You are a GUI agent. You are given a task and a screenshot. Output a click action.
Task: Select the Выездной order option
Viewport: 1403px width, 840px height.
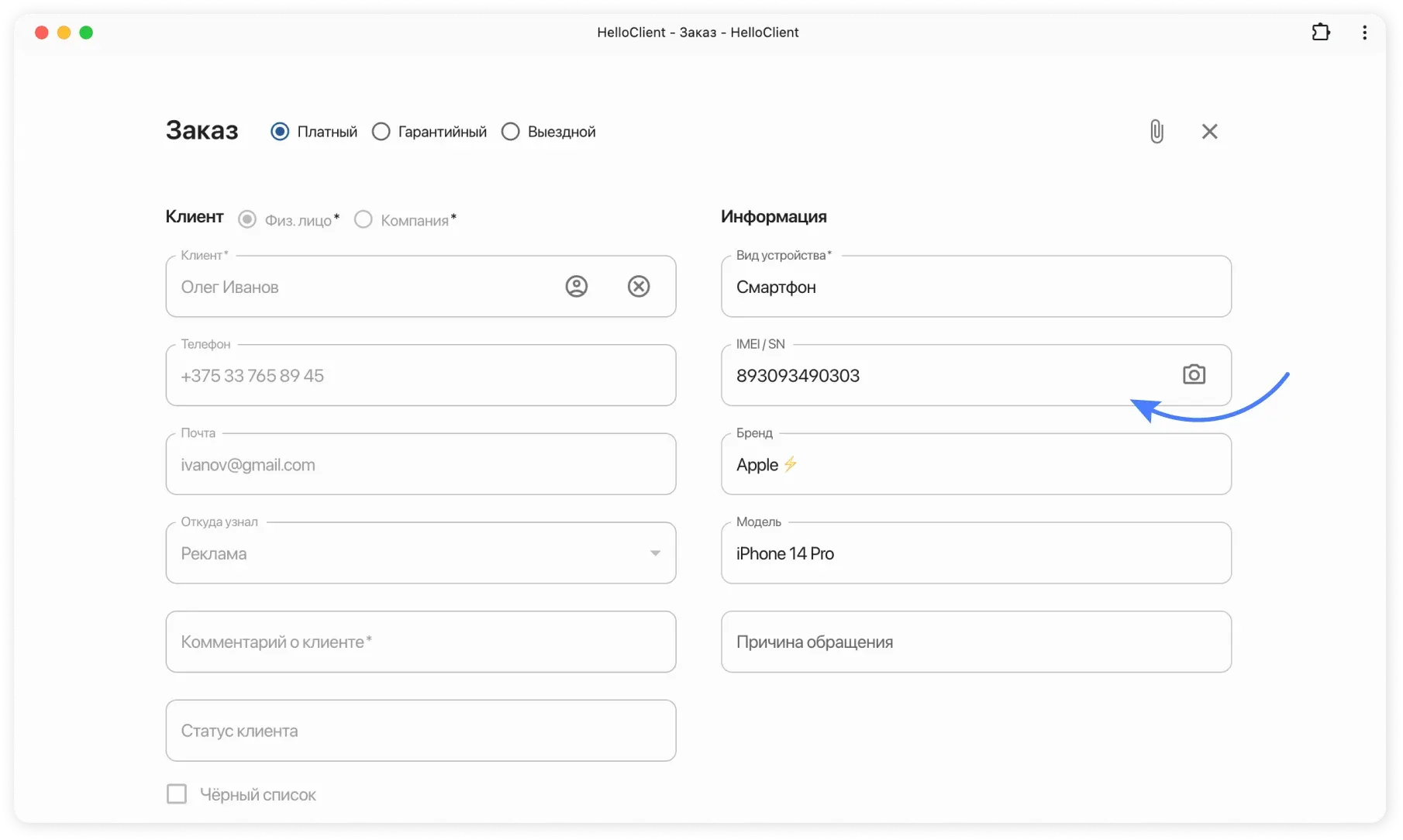coord(510,131)
